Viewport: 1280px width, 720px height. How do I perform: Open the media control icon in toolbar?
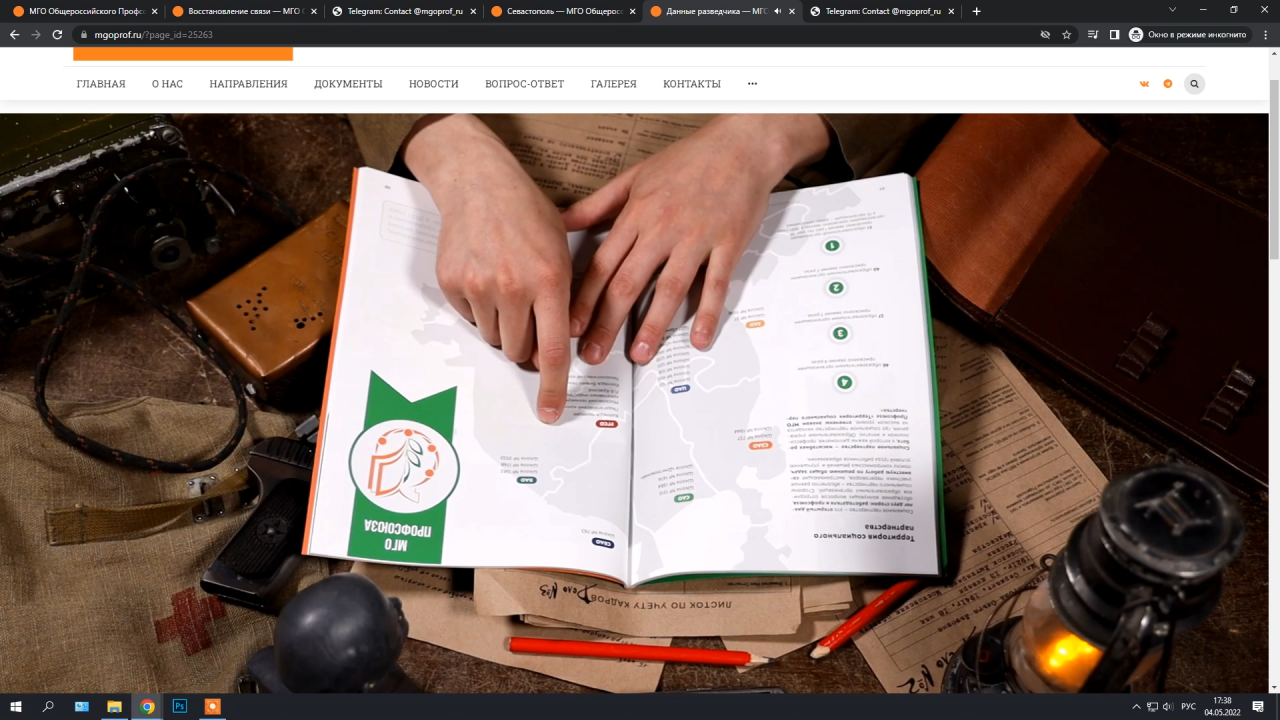point(1092,34)
